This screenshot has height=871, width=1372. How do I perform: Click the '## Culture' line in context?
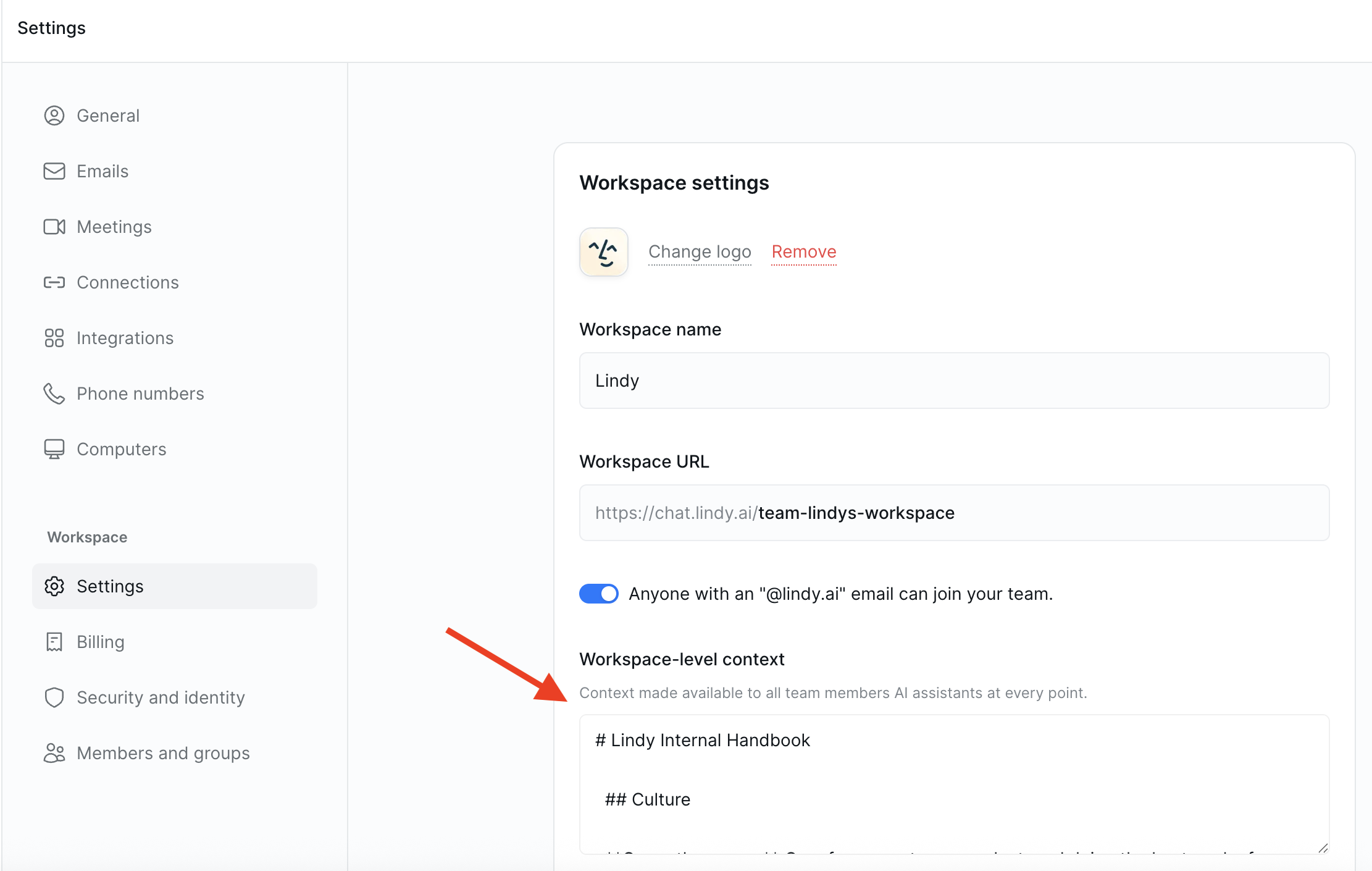pos(648,799)
